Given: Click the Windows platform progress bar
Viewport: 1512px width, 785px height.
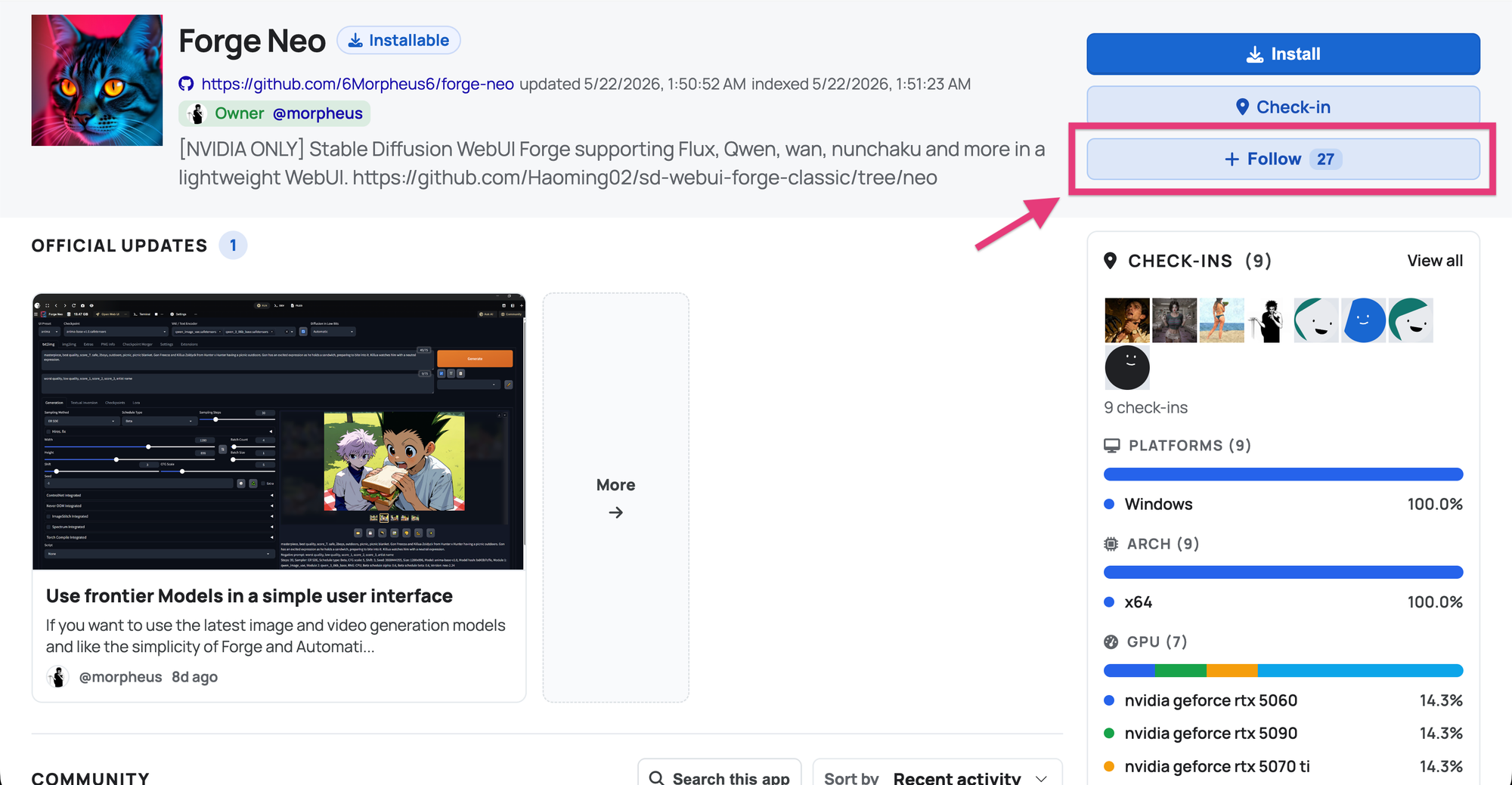Looking at the screenshot, I should coord(1283,474).
